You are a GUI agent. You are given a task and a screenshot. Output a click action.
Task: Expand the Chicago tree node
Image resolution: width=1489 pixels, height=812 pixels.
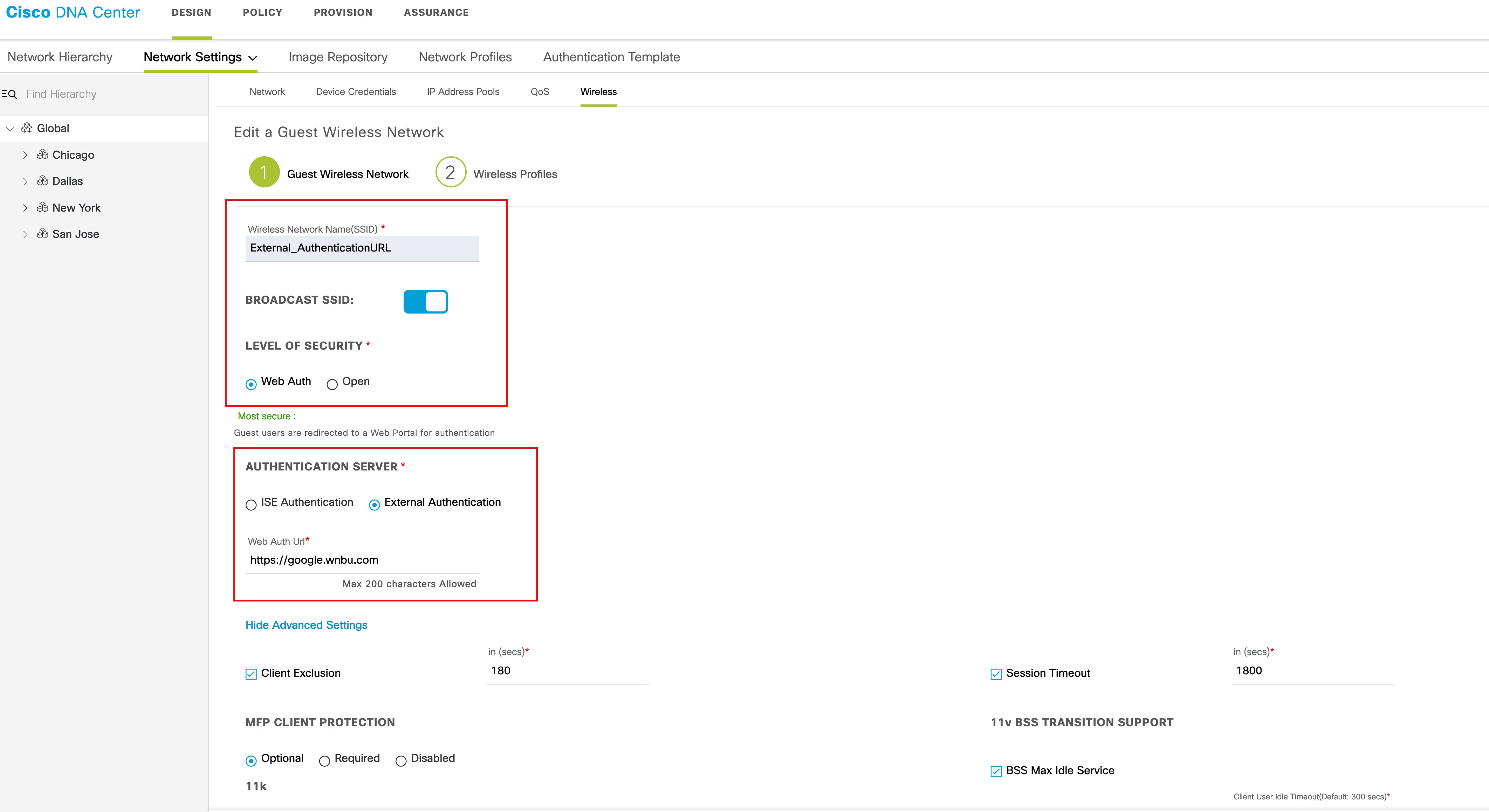(25, 155)
